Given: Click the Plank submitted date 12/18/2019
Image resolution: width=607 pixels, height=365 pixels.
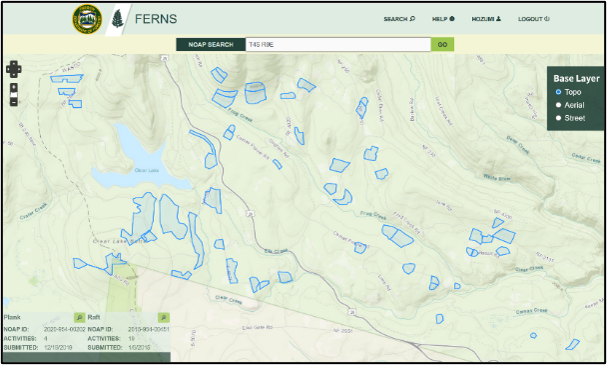Looking at the screenshot, I should (58, 348).
